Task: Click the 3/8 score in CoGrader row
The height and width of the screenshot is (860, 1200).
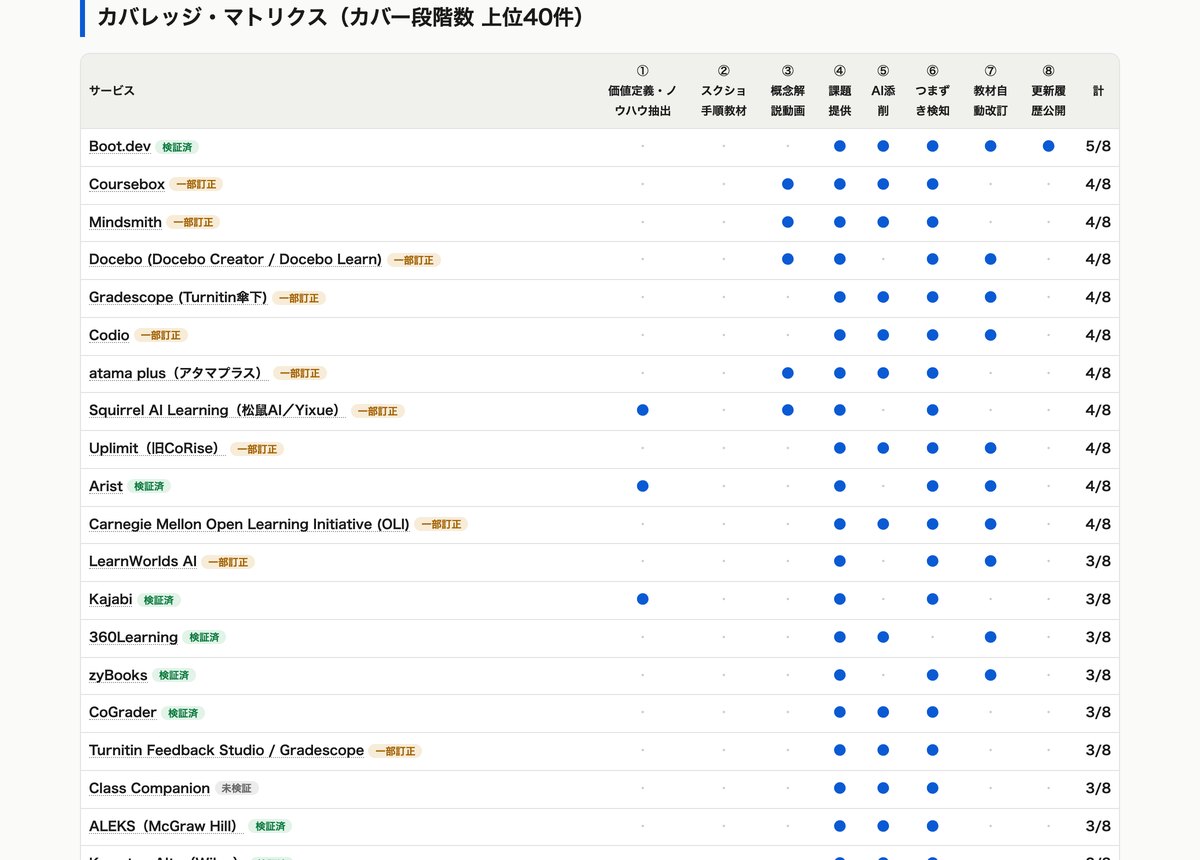Action: 1098,712
